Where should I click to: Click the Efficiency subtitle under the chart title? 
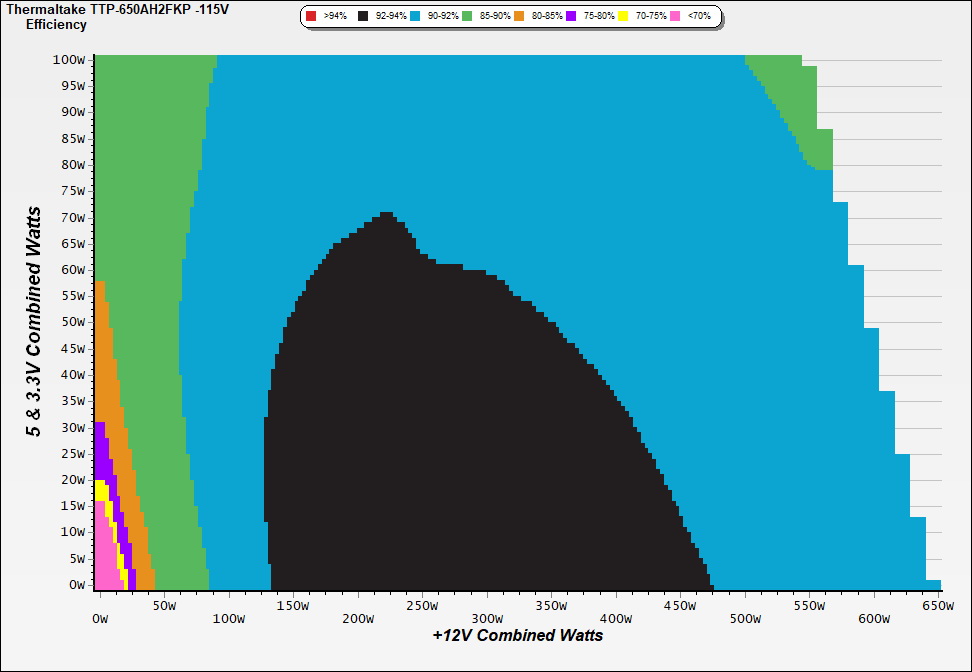coord(56,24)
